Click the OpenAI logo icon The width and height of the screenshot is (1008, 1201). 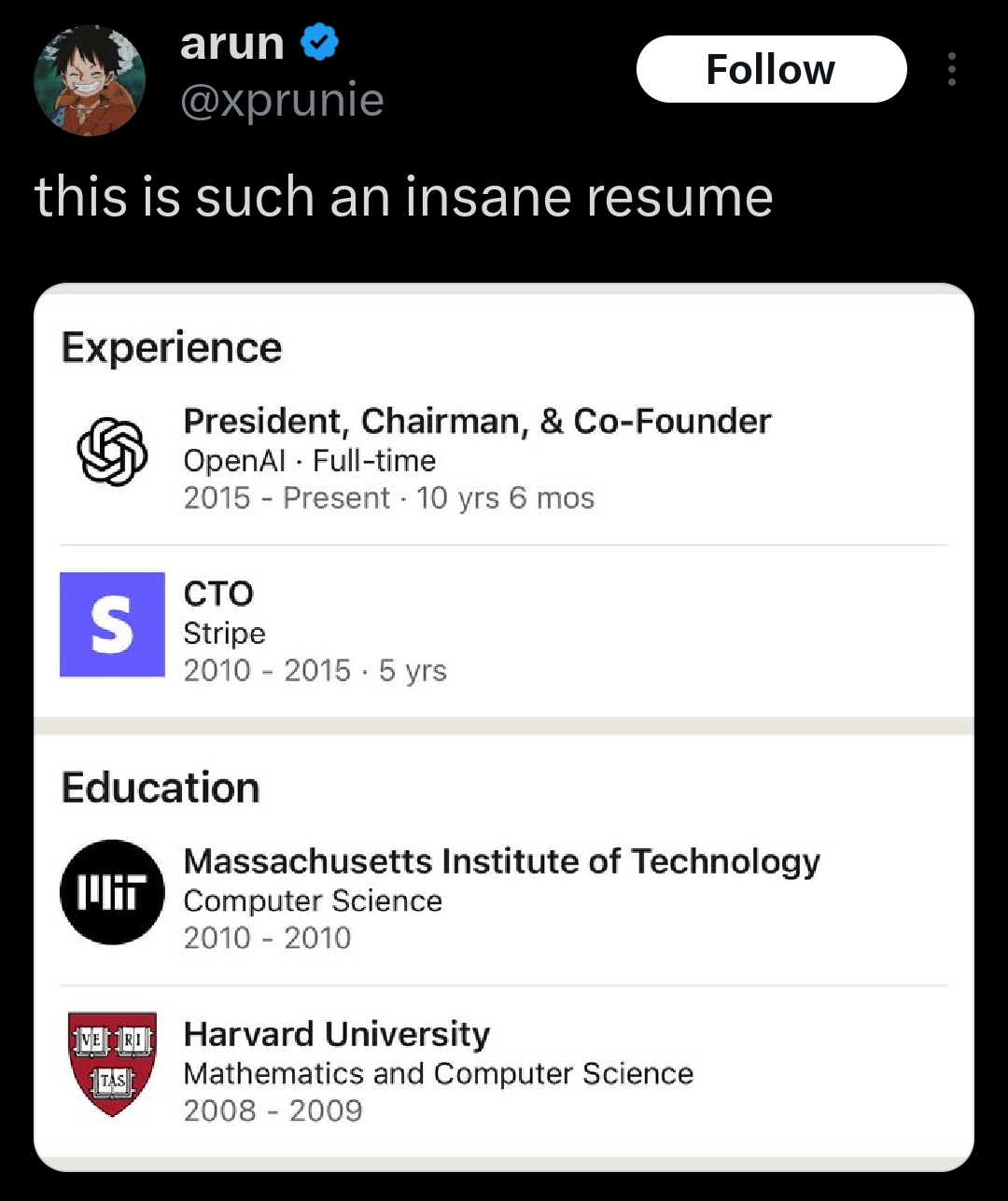[x=112, y=452]
